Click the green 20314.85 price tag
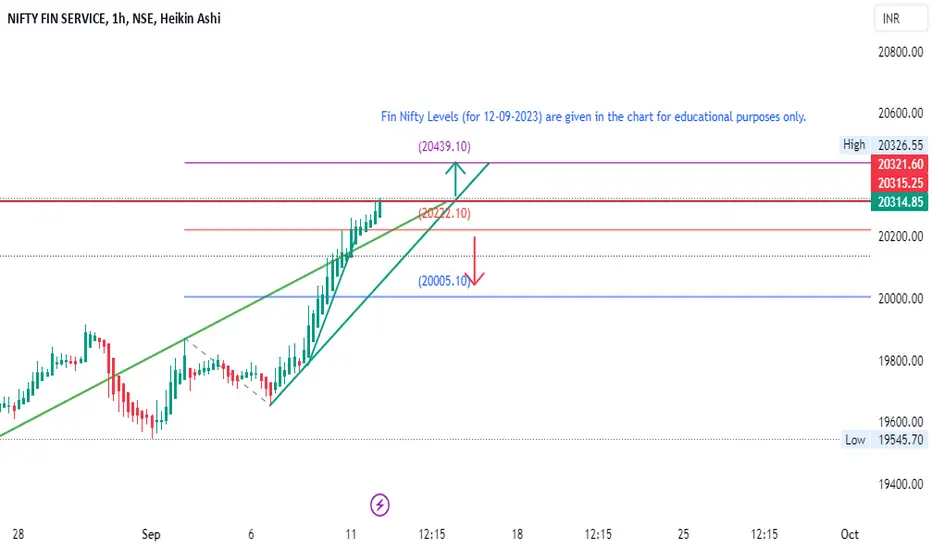Viewport: 932px width, 550px height. [900, 202]
